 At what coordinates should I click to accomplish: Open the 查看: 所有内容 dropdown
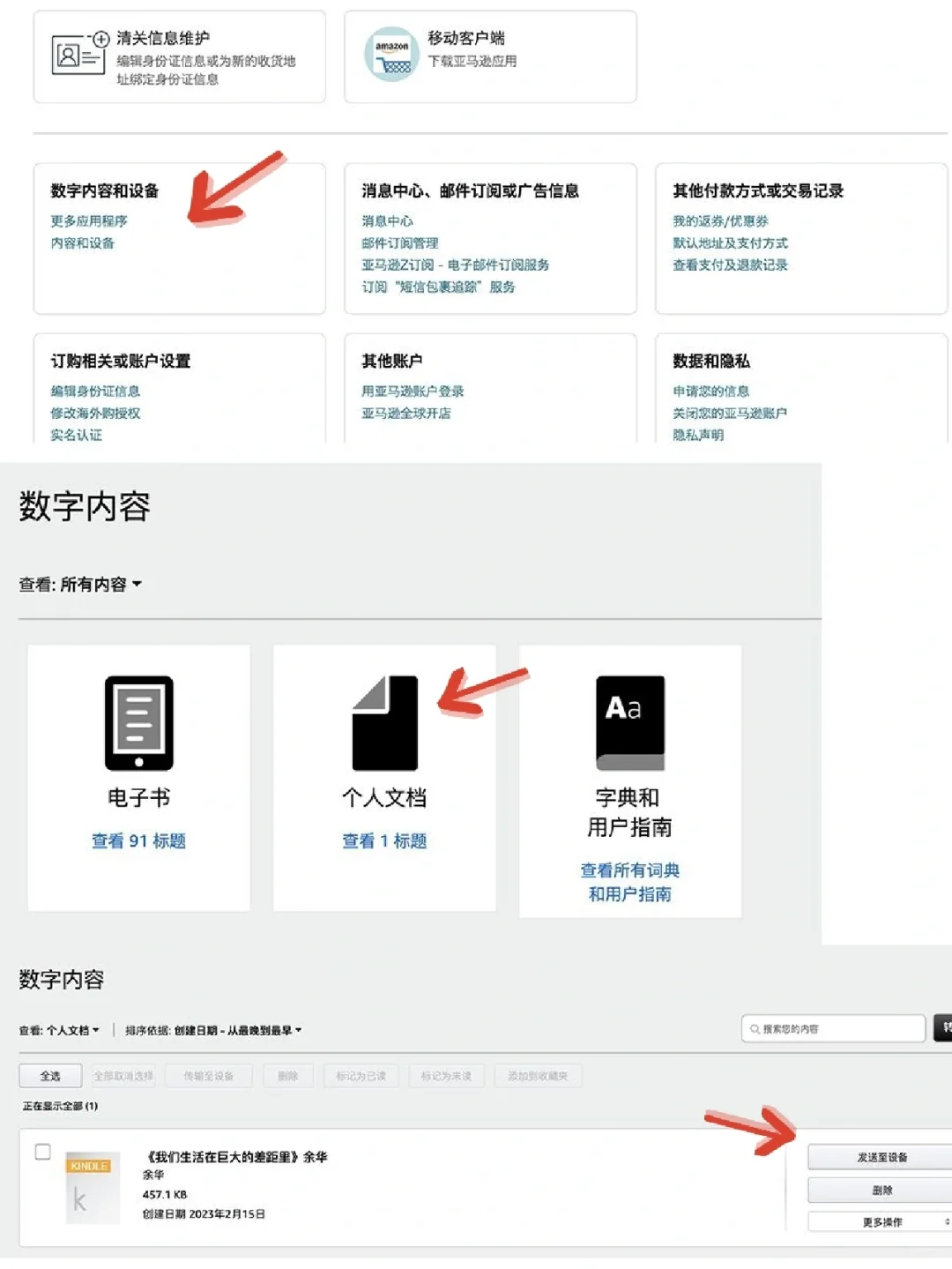[80, 584]
